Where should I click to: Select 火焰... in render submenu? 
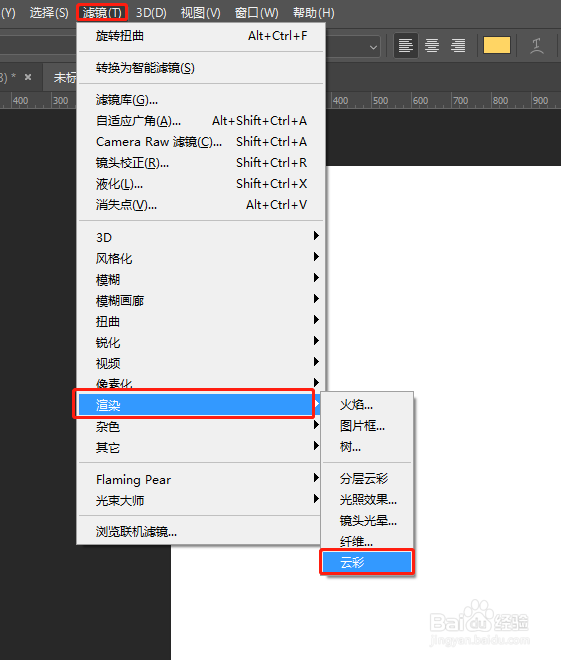coord(367,405)
